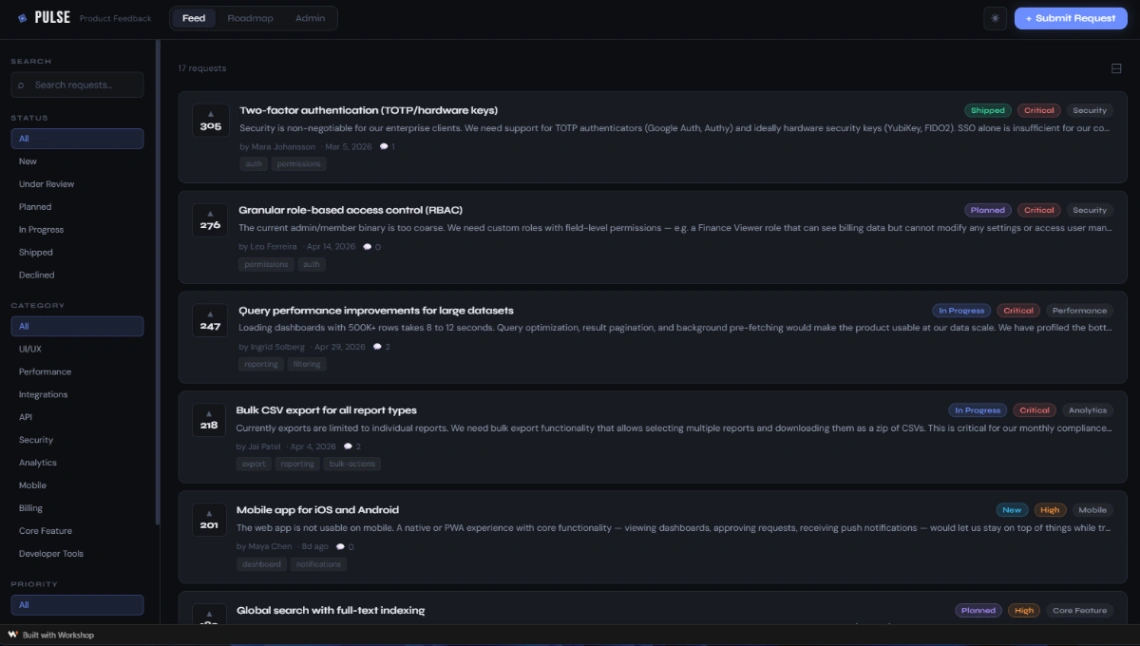Filter category by UI/UX
The image size is (1140, 646).
(77, 349)
